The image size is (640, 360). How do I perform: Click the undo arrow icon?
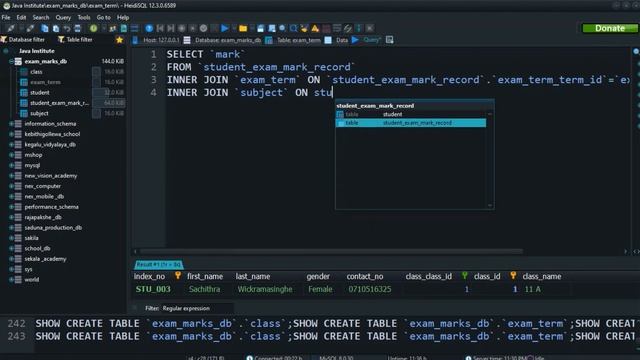click(67, 28)
